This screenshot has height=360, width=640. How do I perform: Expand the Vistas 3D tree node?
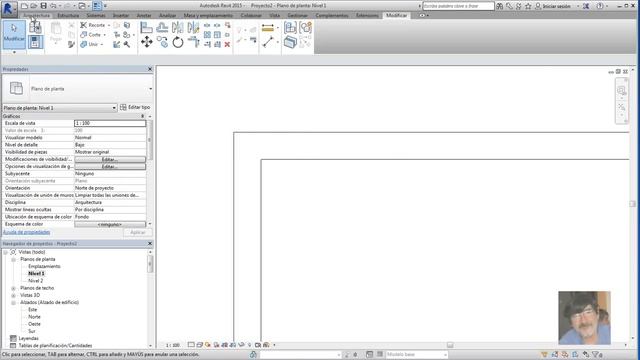point(13,296)
